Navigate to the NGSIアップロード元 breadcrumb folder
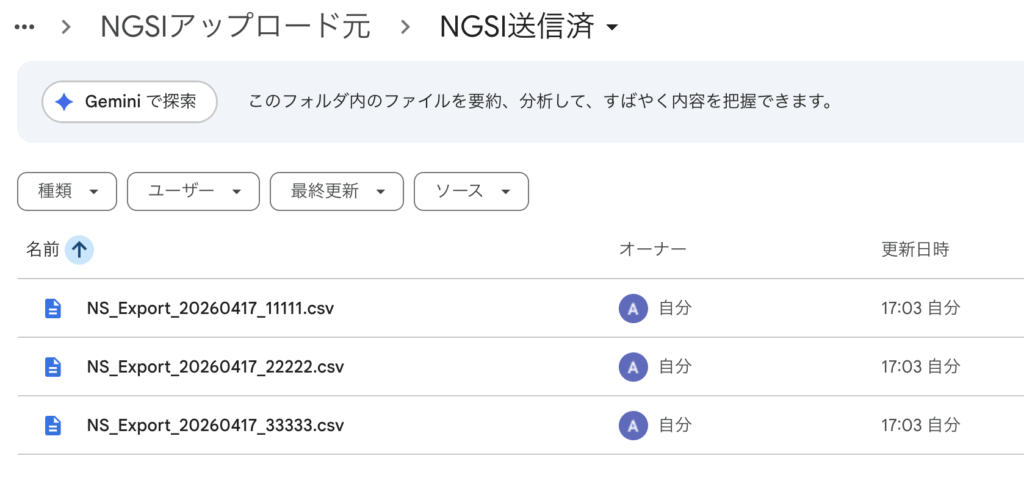The height and width of the screenshot is (489, 1024). 236,28
